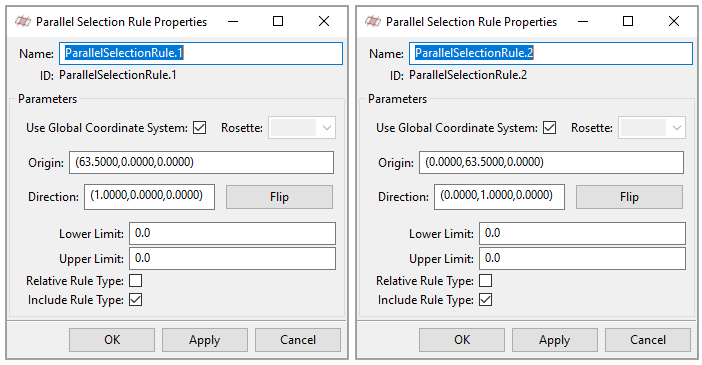Viewport: 702px width, 365px height.
Task: Toggle Use Global Coordinate System in ParallelSelectionRule.2 dialog
Action: click(x=550, y=128)
